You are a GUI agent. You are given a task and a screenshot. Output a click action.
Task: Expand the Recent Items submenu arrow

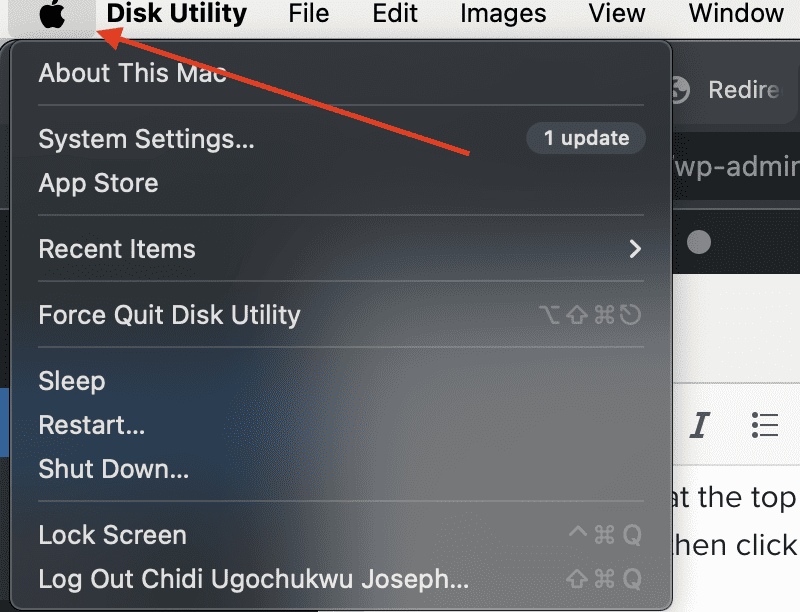tap(635, 249)
